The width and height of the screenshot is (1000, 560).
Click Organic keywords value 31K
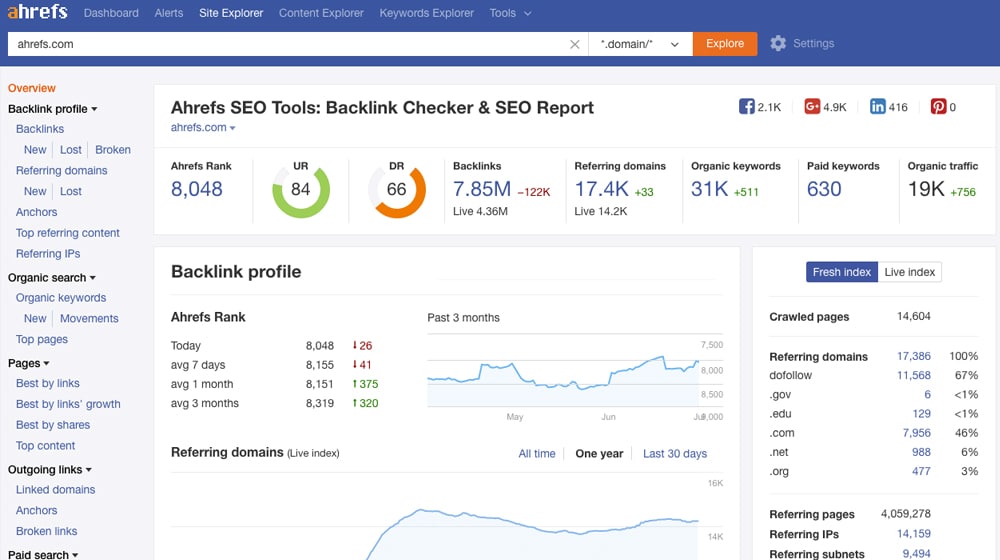click(x=709, y=189)
